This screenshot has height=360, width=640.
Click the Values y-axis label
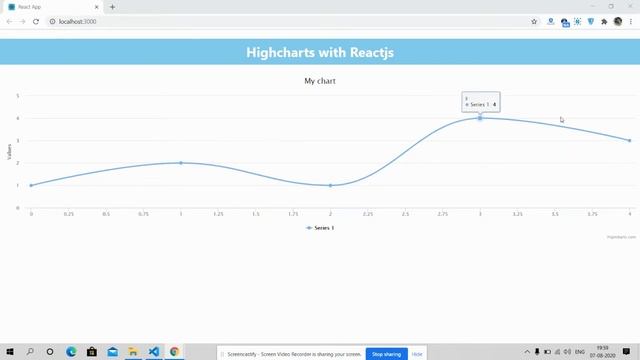pos(9,152)
